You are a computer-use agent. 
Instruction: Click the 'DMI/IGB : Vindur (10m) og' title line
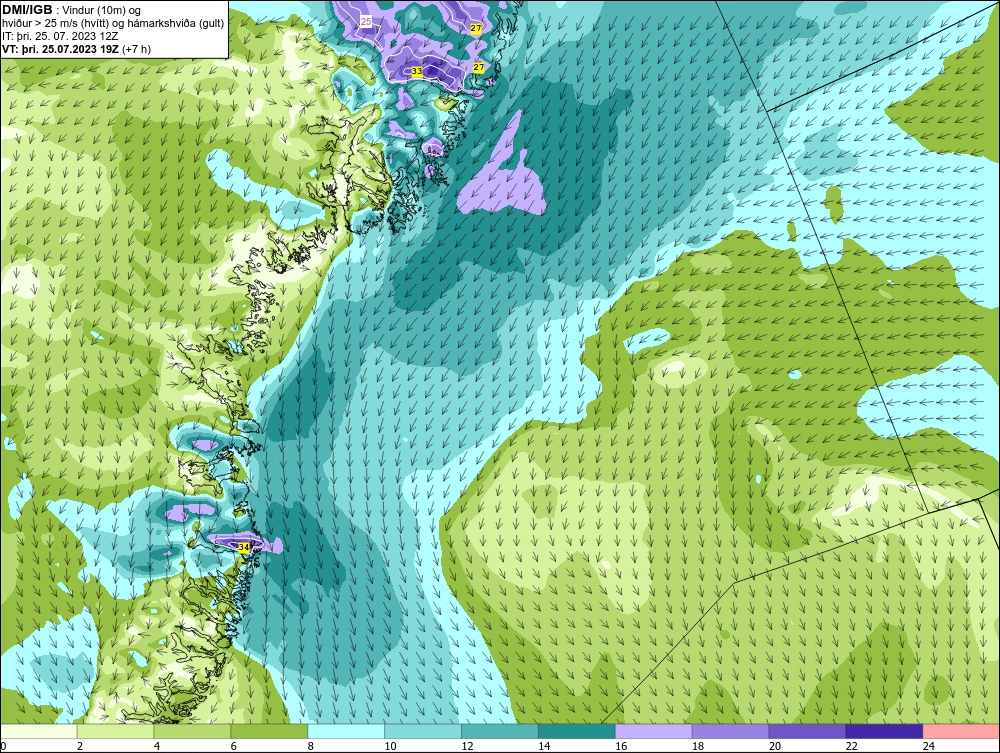point(71,10)
